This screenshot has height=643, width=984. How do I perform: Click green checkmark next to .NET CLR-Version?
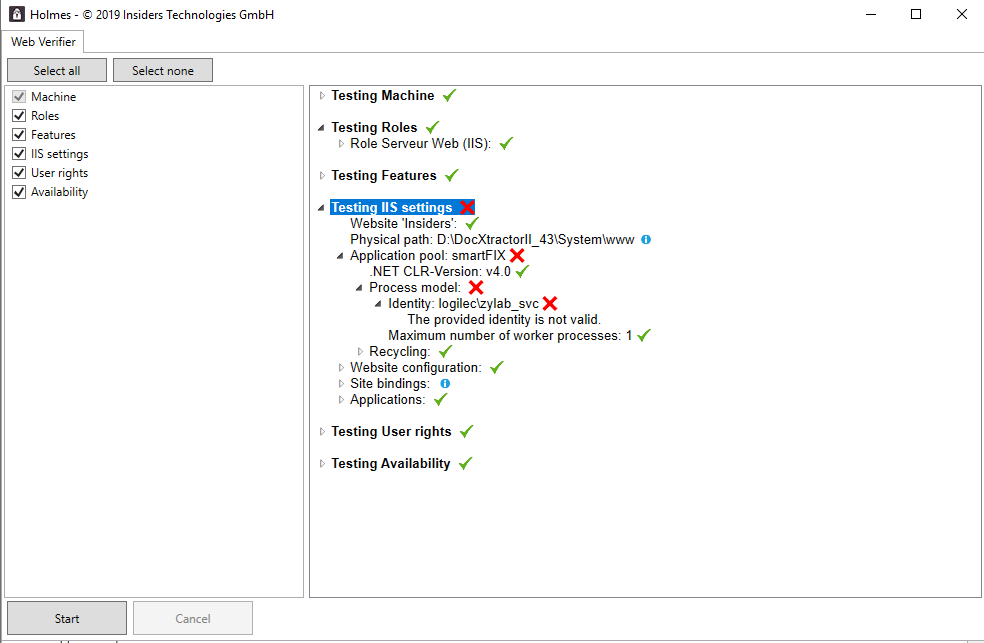pos(522,272)
